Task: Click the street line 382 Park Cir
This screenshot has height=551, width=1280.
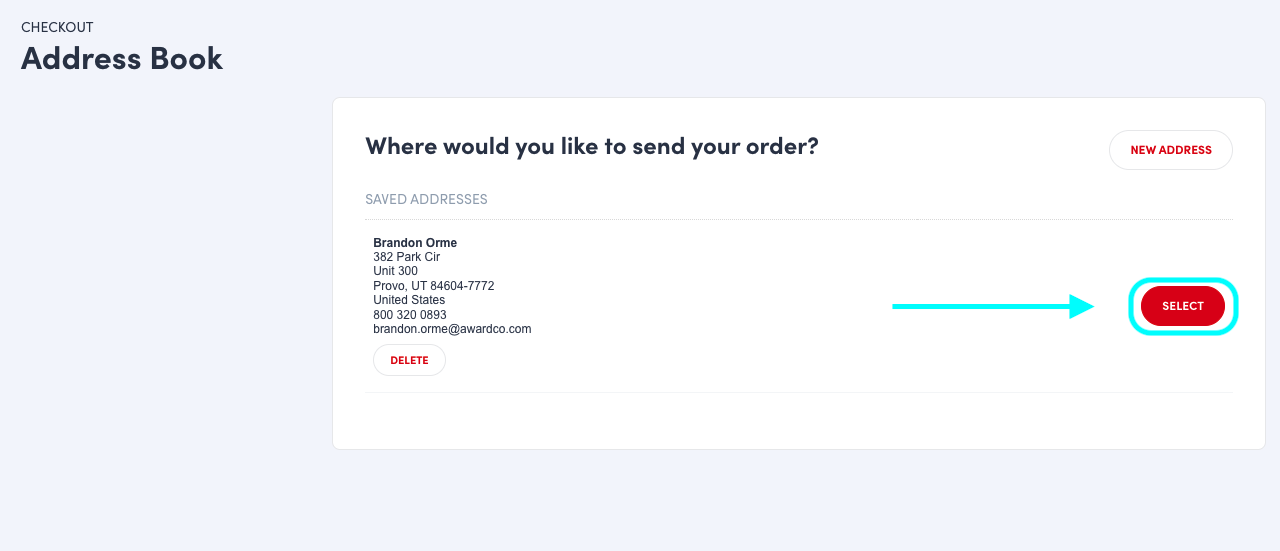Action: coord(406,257)
